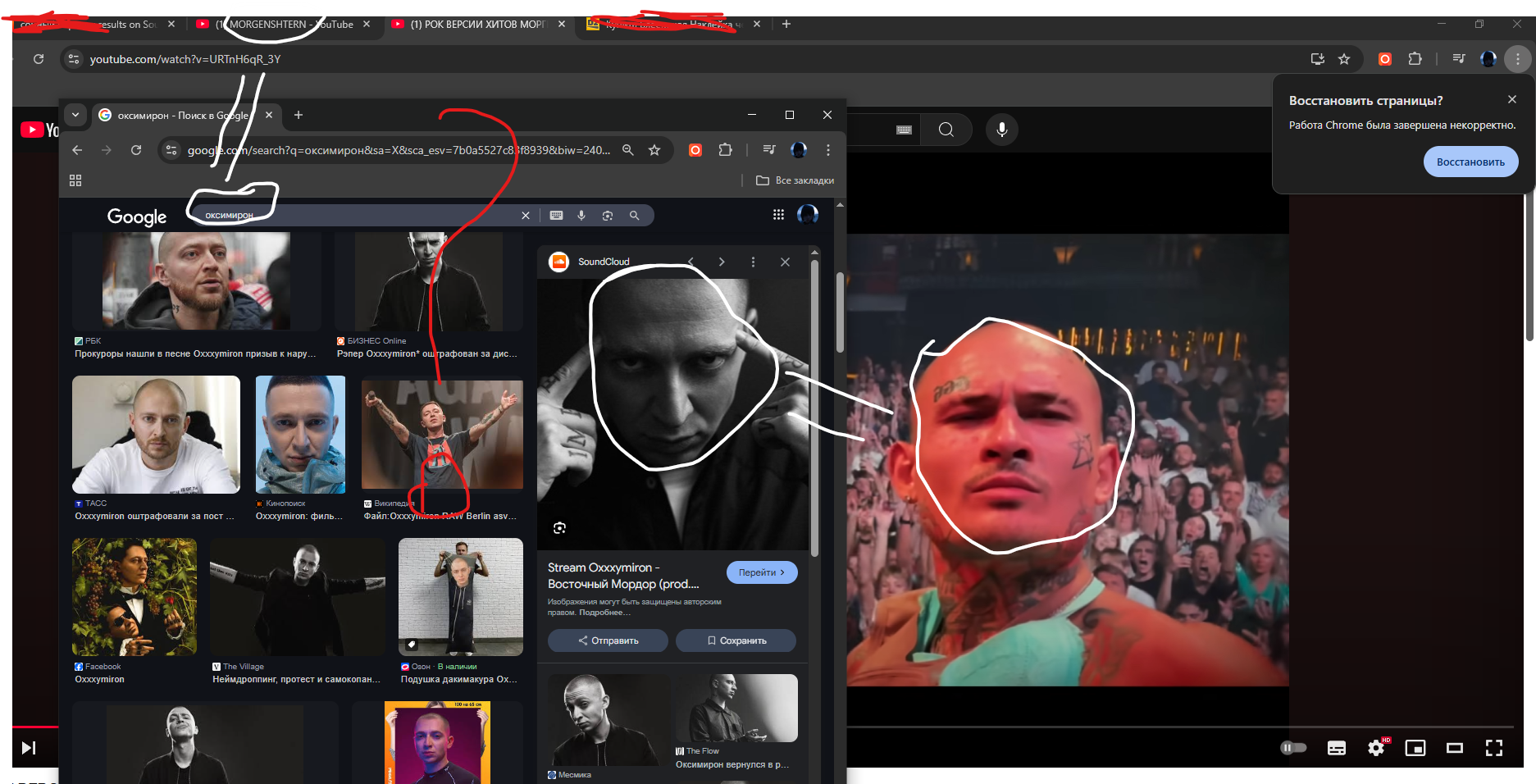Close the SoundCloud image preview panel
Viewport: 1536px width, 784px height.
pos(785,262)
